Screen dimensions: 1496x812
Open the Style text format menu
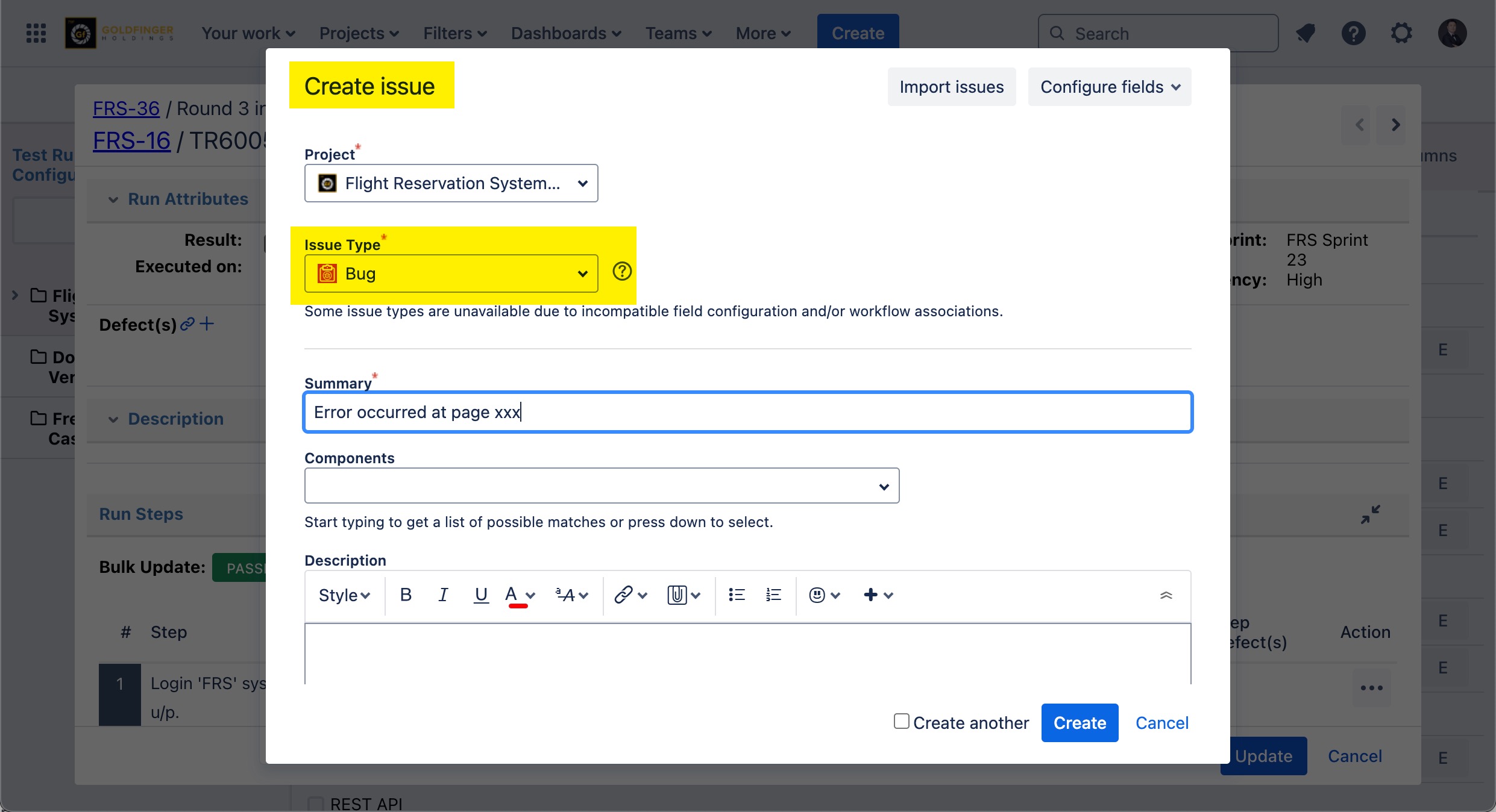click(x=344, y=595)
